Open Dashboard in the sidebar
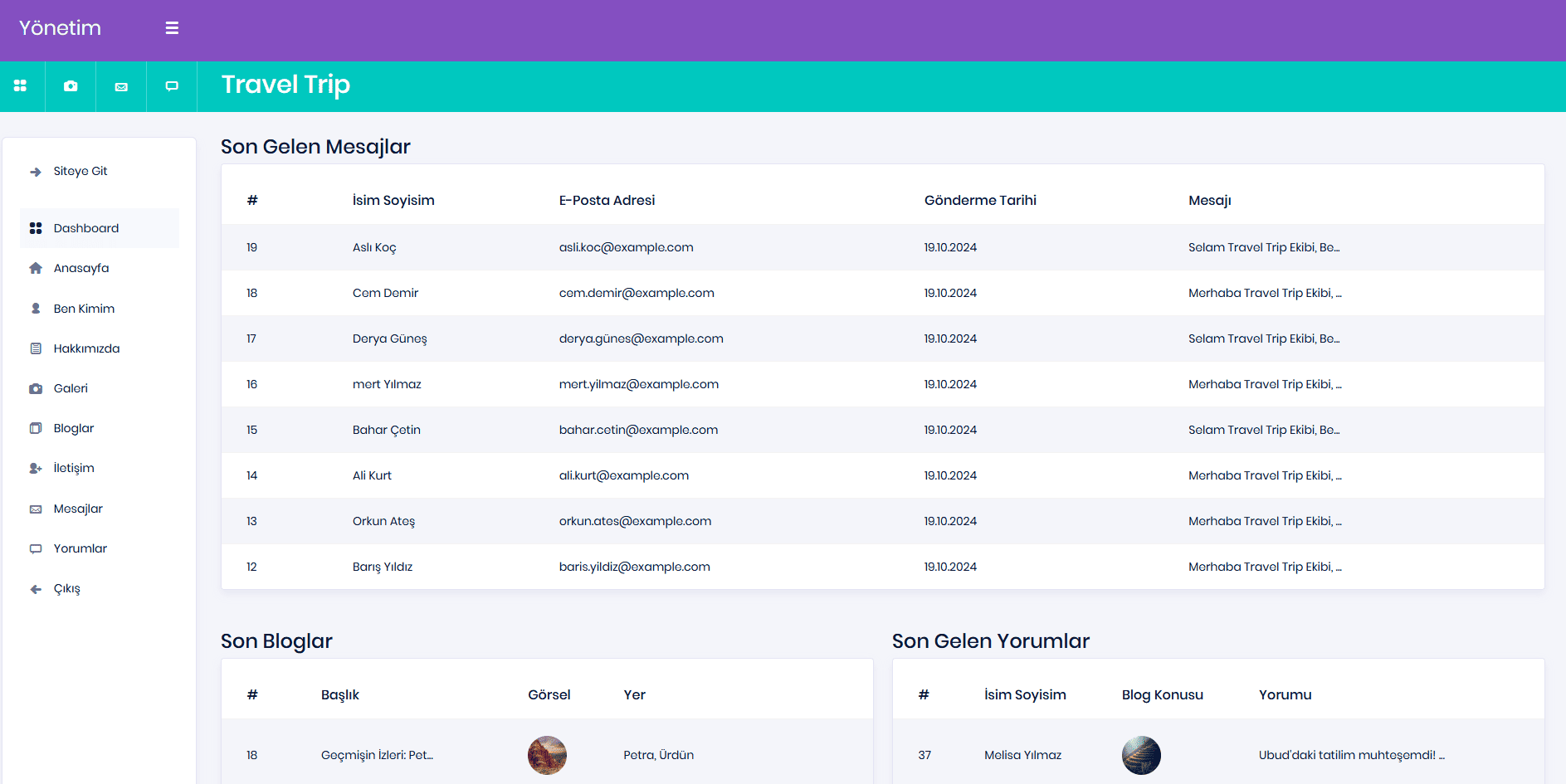This screenshot has height=784, width=1566. click(x=86, y=228)
